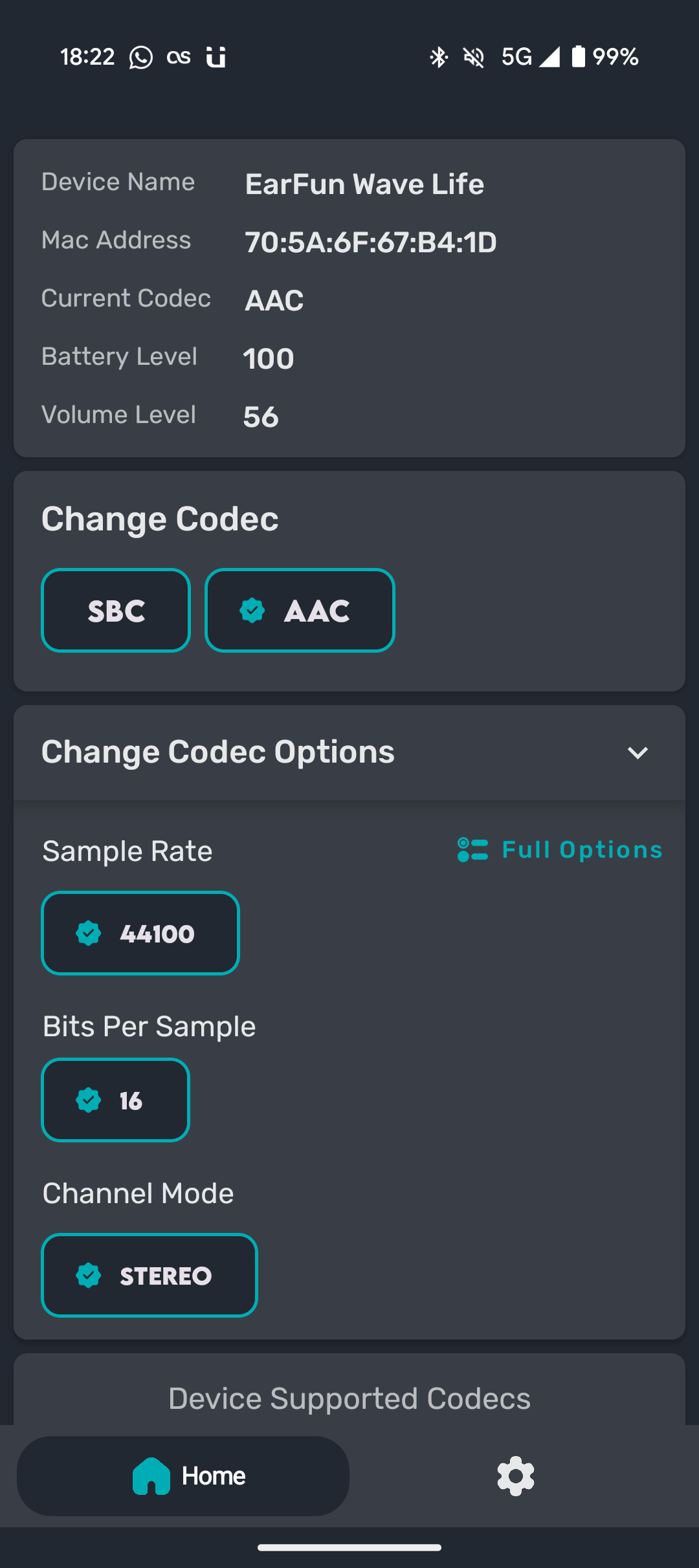Image resolution: width=699 pixels, height=1568 pixels.
Task: Select the 44100 sample rate
Action: pyautogui.click(x=140, y=933)
